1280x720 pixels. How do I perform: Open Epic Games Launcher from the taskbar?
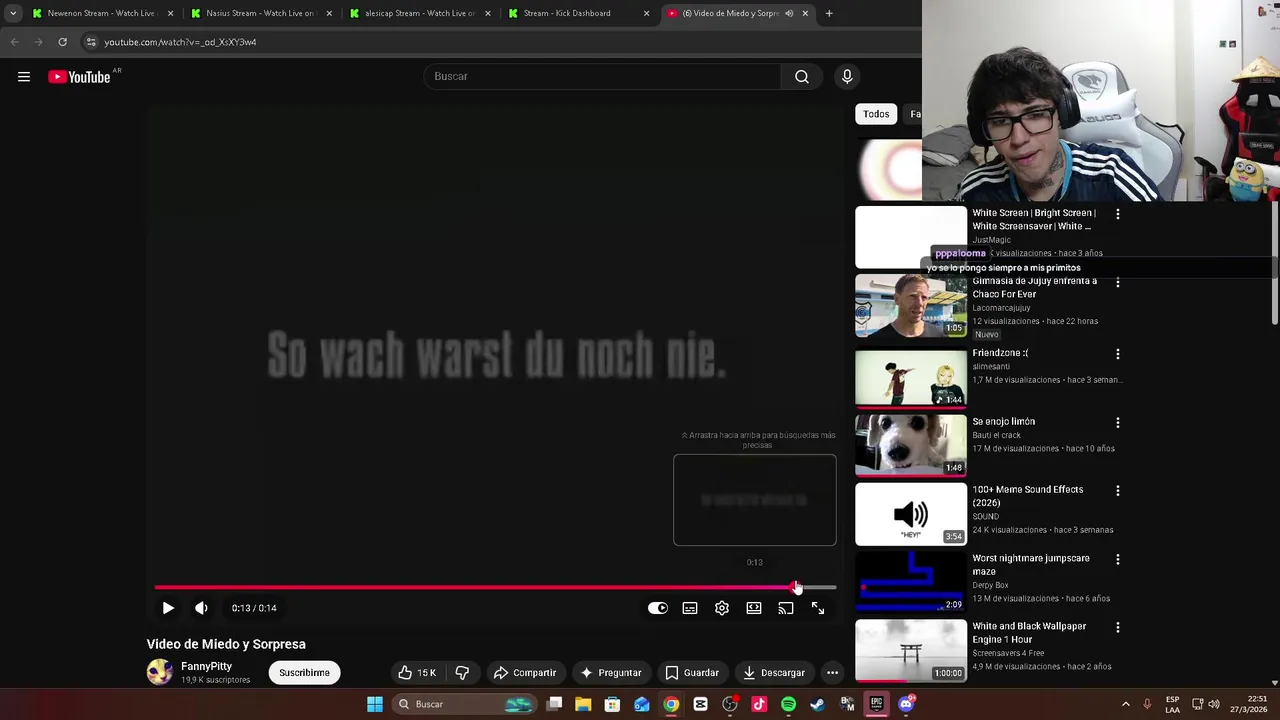click(x=876, y=704)
